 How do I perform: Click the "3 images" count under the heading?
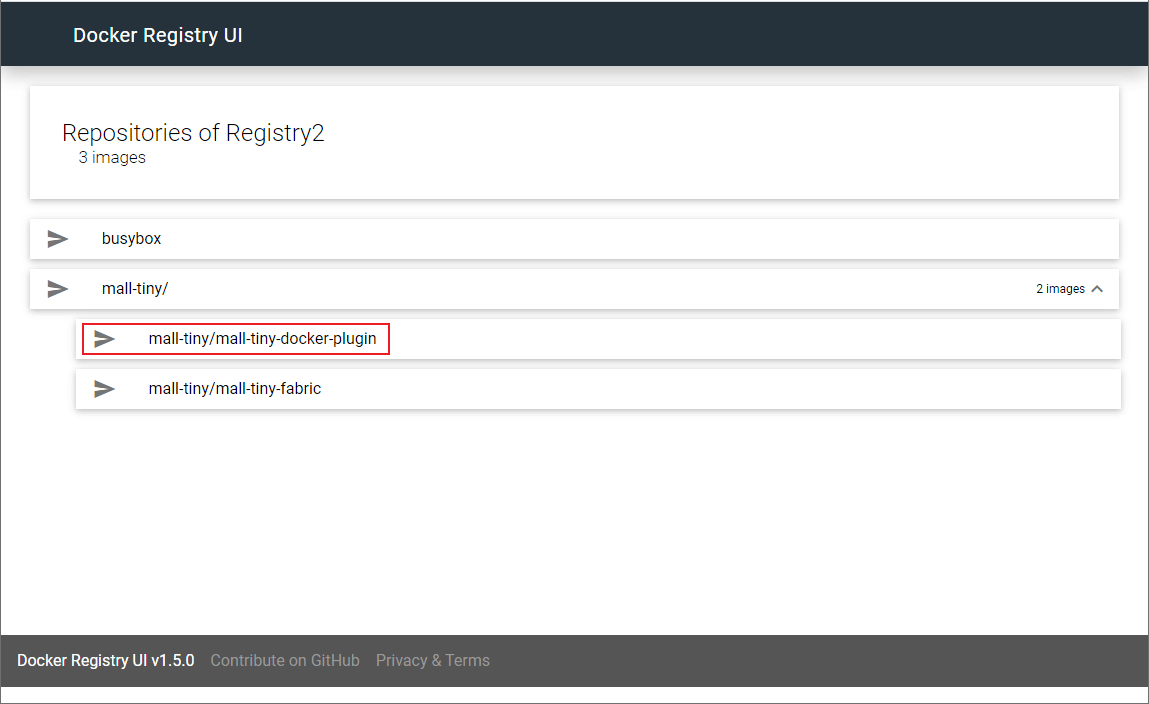click(112, 158)
